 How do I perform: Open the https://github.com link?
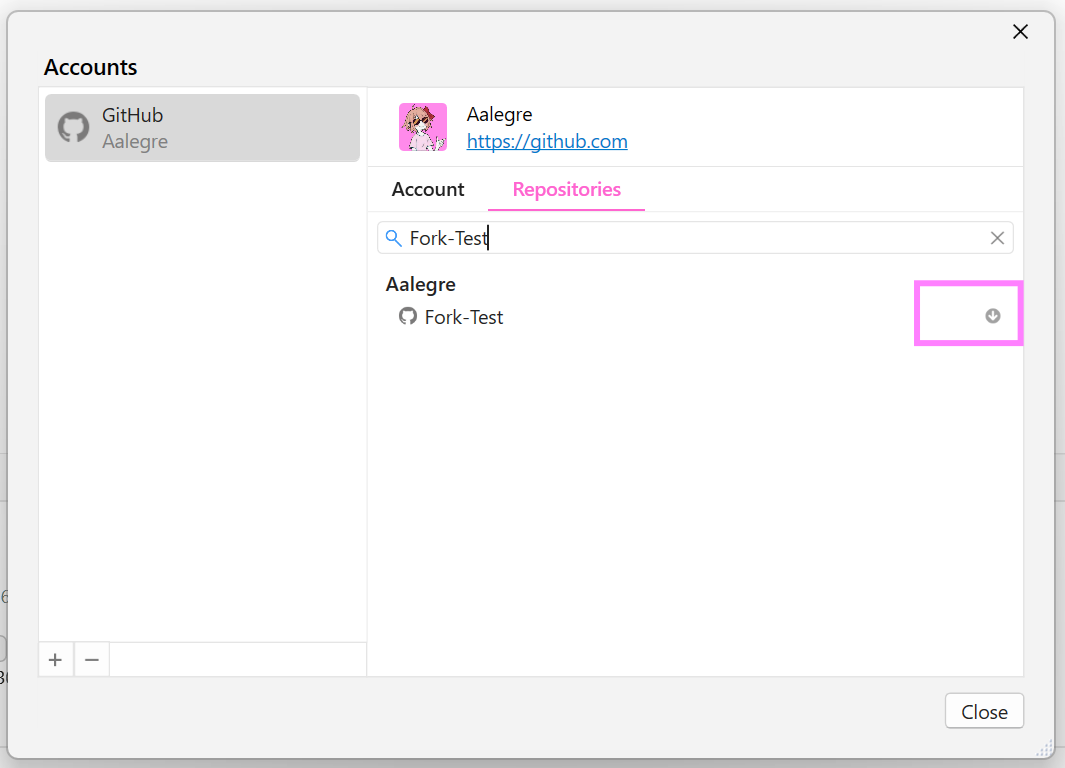(x=547, y=141)
